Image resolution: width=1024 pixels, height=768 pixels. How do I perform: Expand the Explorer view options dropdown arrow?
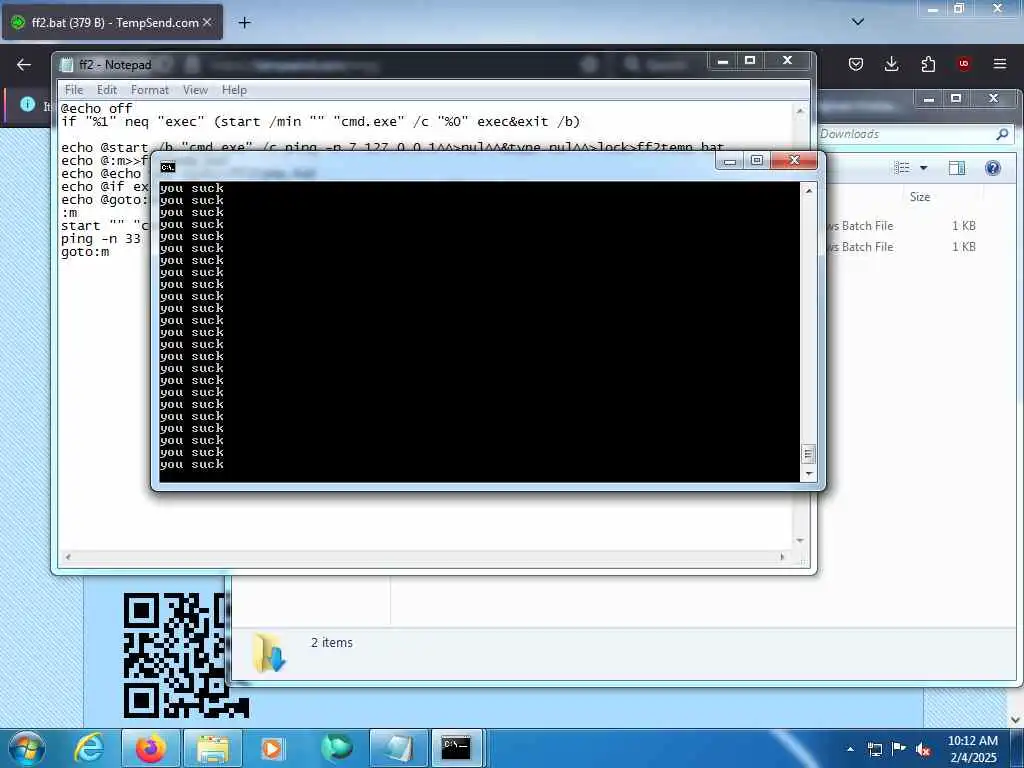coord(923,168)
